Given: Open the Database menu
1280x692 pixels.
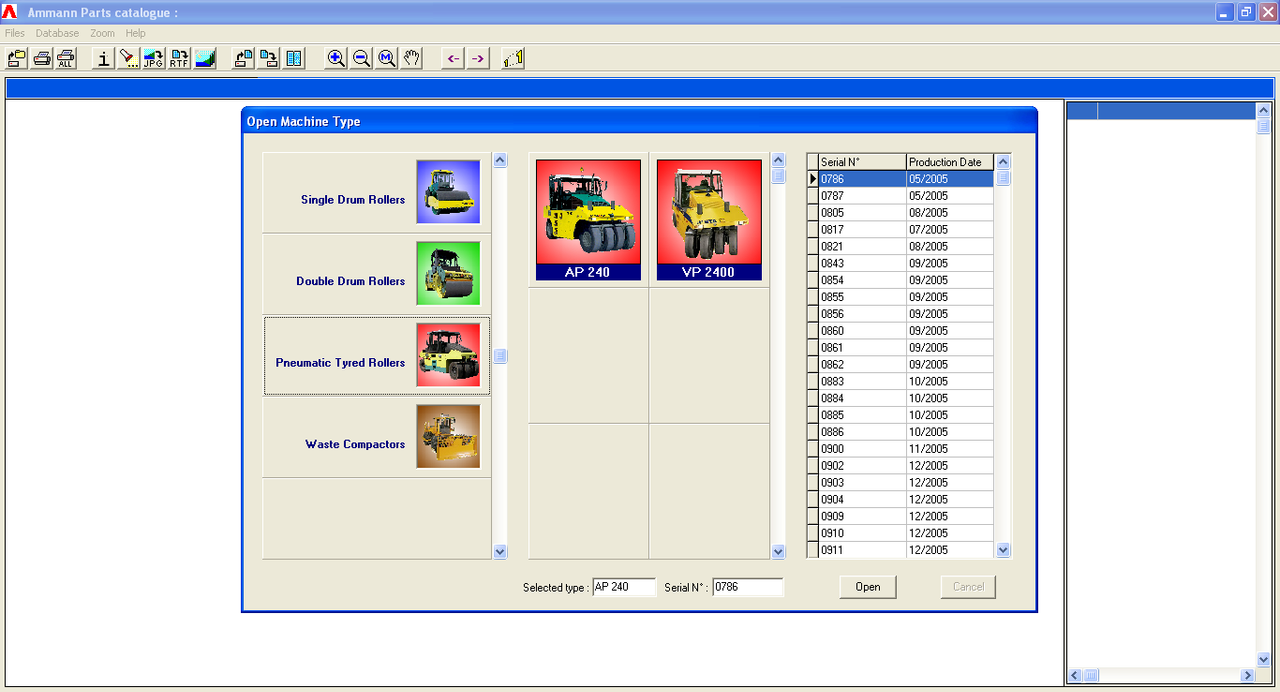Looking at the screenshot, I should point(57,33).
